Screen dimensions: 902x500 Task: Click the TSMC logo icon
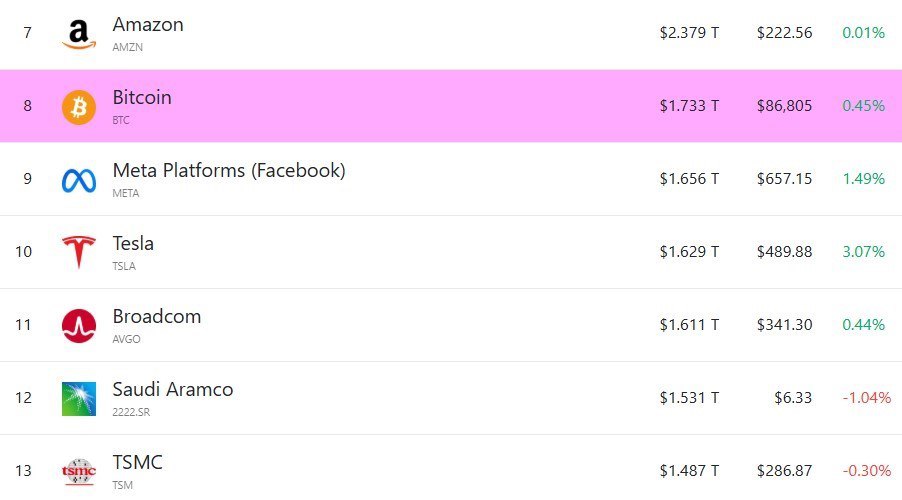[x=79, y=470]
